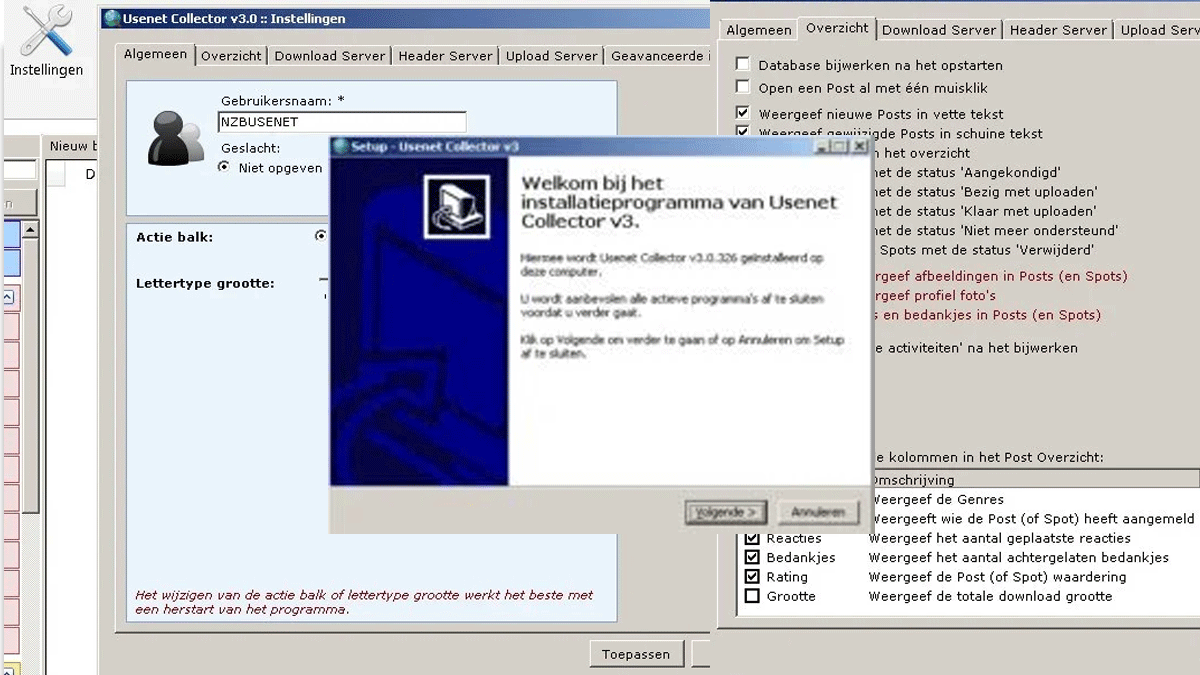Toggle 'Open een Post al met één muisklik'

tap(743, 87)
